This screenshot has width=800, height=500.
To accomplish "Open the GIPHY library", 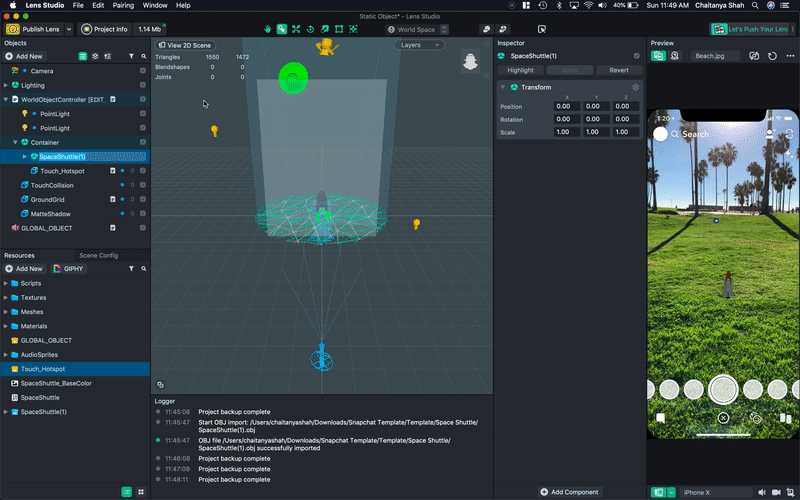I will (68, 268).
